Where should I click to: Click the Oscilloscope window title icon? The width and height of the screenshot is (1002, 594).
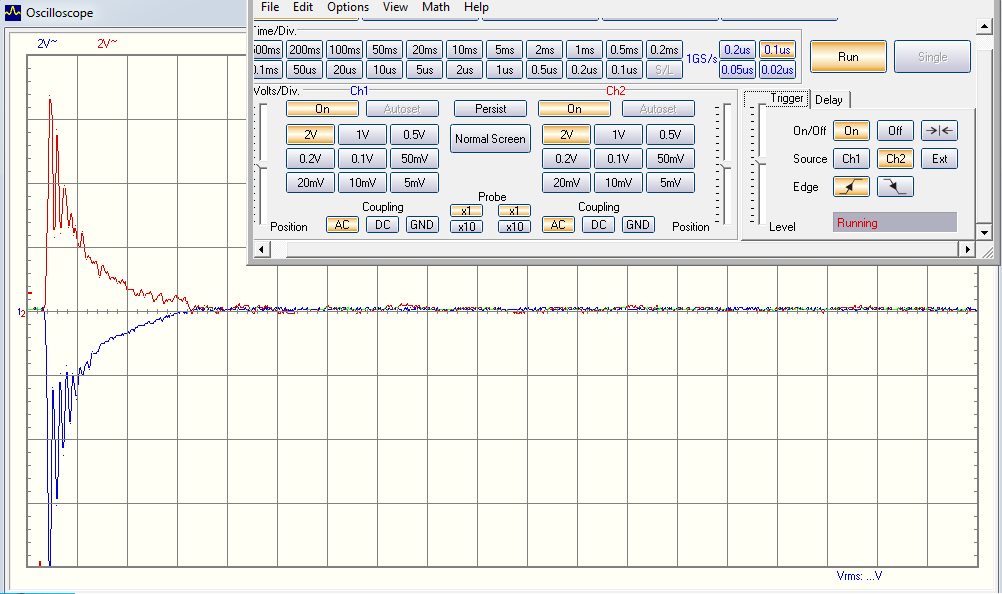(12, 13)
